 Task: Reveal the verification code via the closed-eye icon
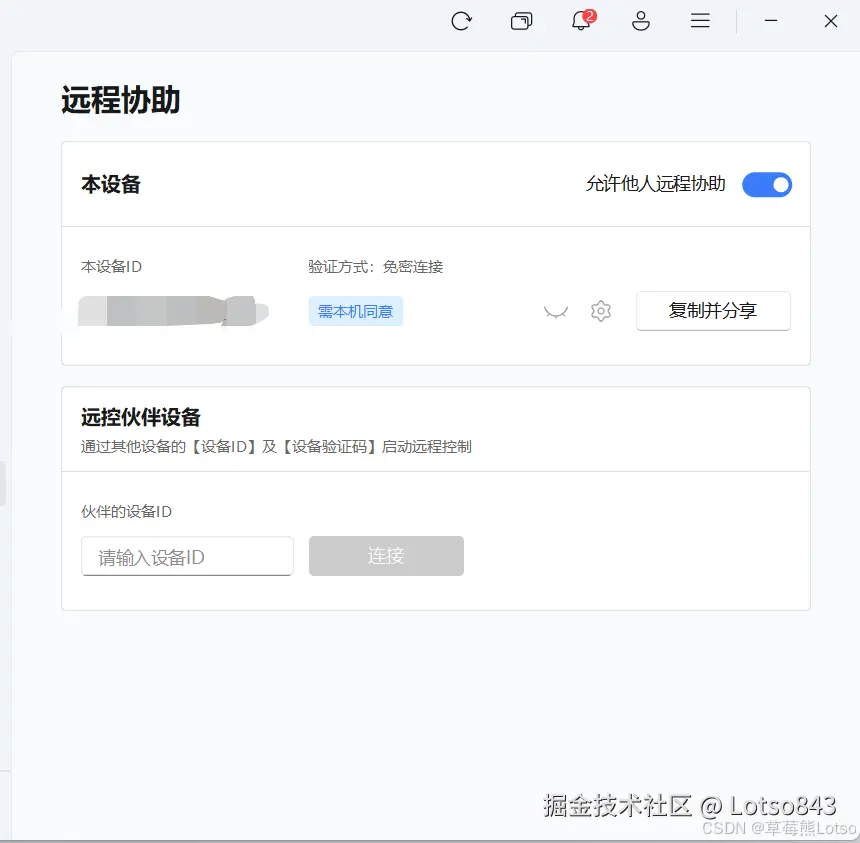pyautogui.click(x=556, y=311)
